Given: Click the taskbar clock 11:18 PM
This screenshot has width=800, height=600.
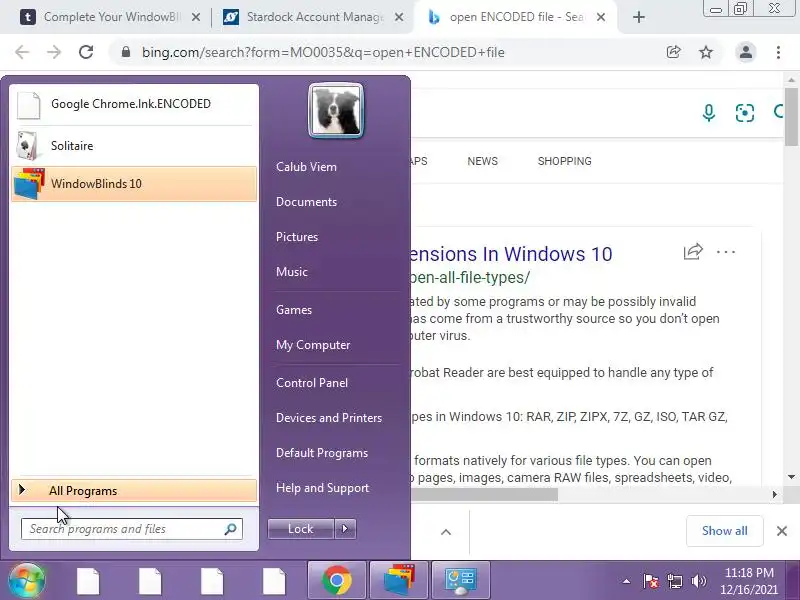Looking at the screenshot, I should point(749,572).
